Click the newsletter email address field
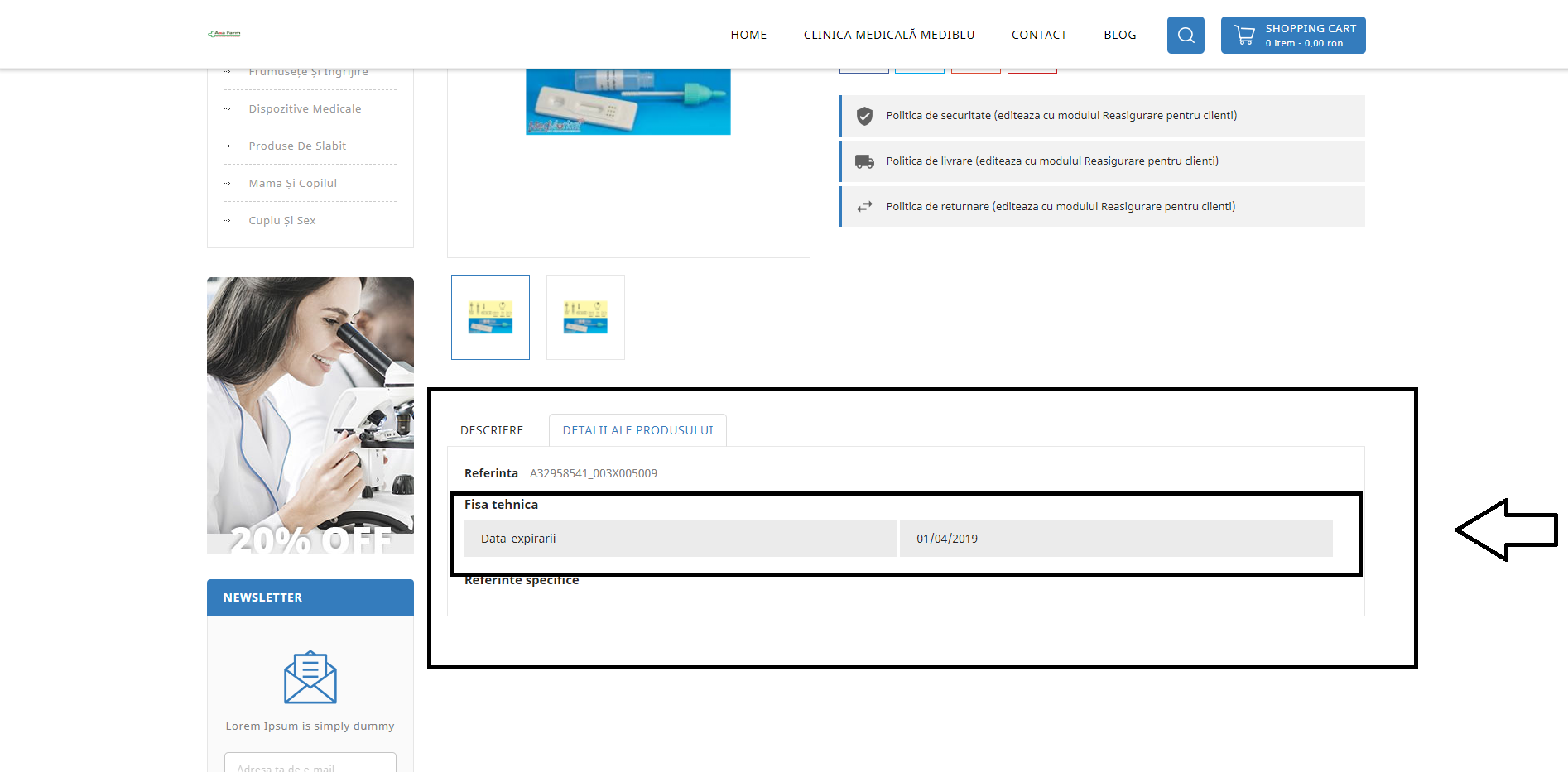Viewport: 1568px width, 772px height. 310,763
